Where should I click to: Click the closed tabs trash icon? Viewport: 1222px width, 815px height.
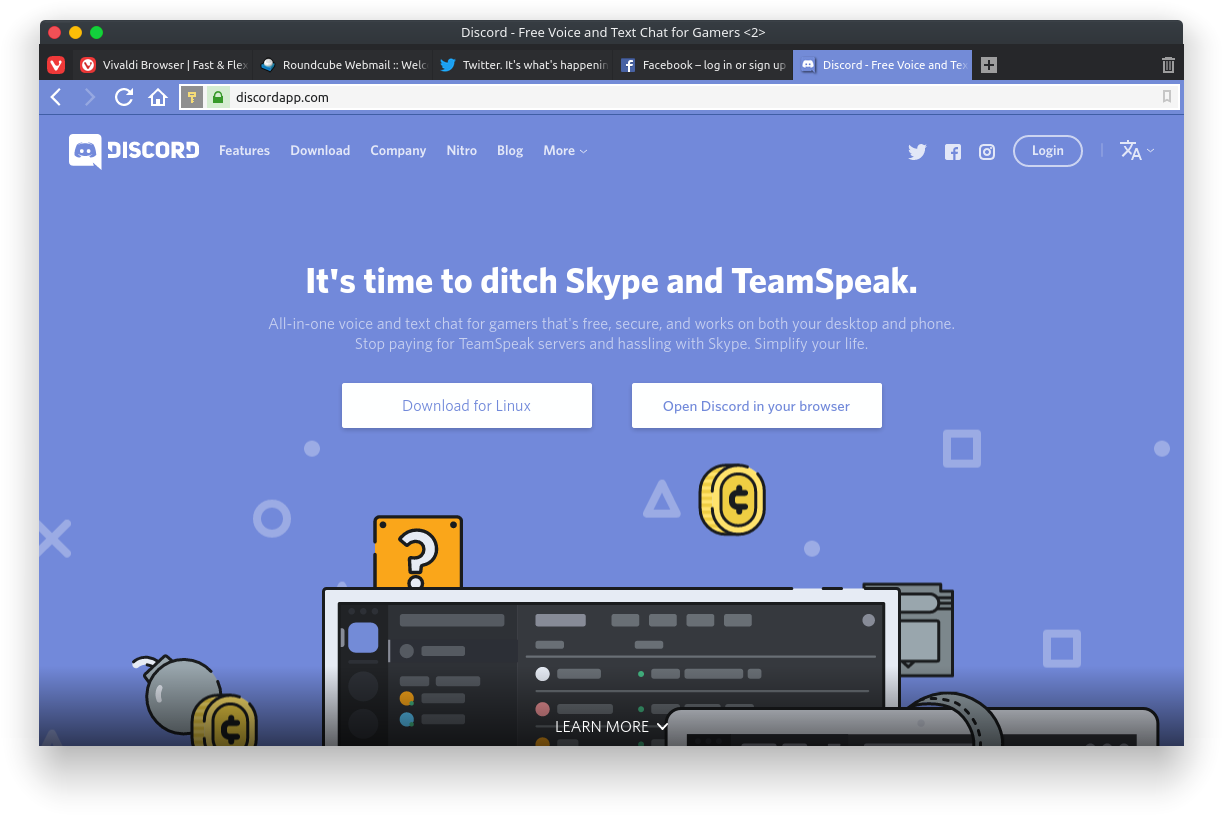(x=1167, y=64)
